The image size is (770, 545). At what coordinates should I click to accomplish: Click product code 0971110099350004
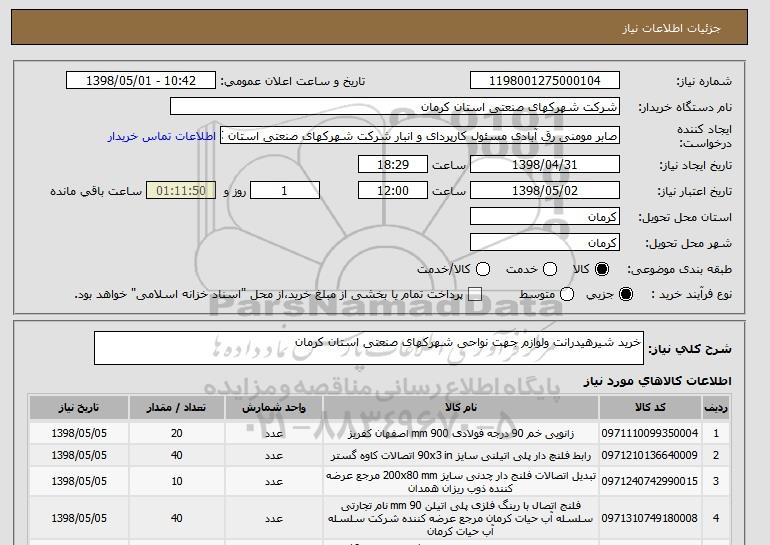(650, 433)
